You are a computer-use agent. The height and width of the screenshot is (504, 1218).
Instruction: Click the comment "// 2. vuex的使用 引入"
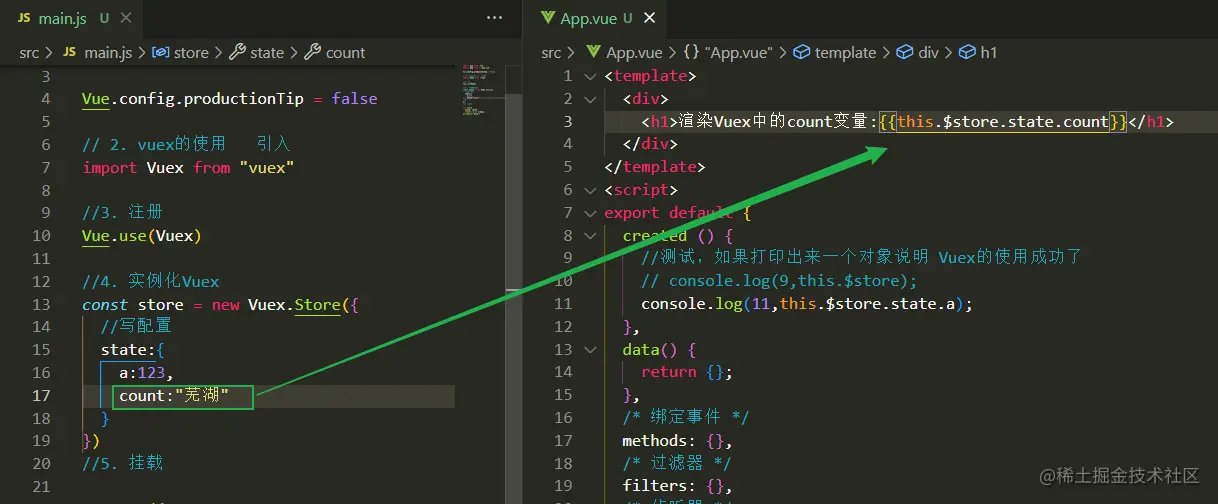click(x=185, y=144)
